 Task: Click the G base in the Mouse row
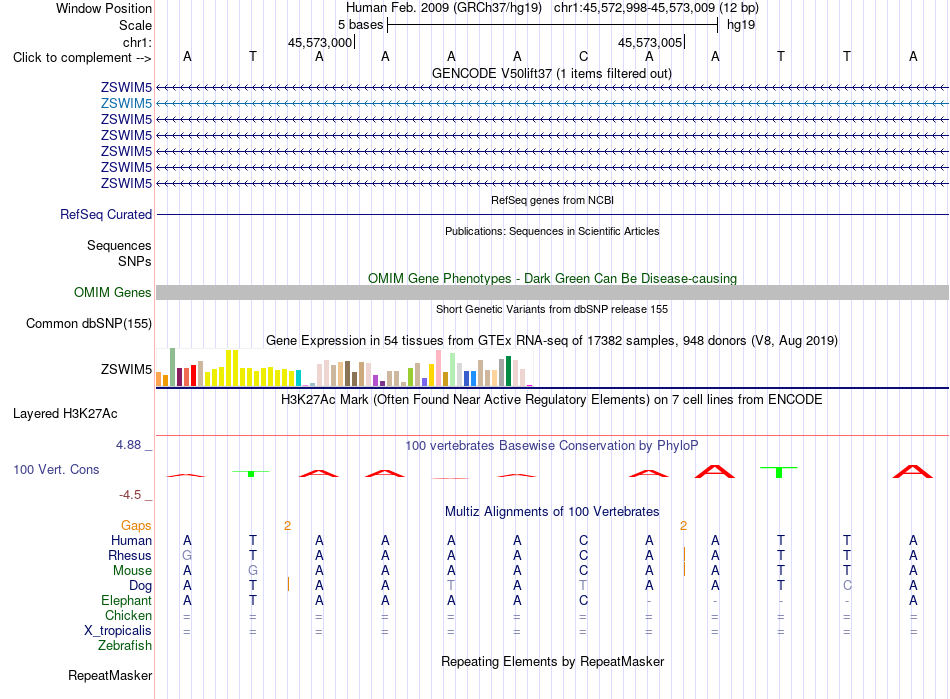(253, 571)
